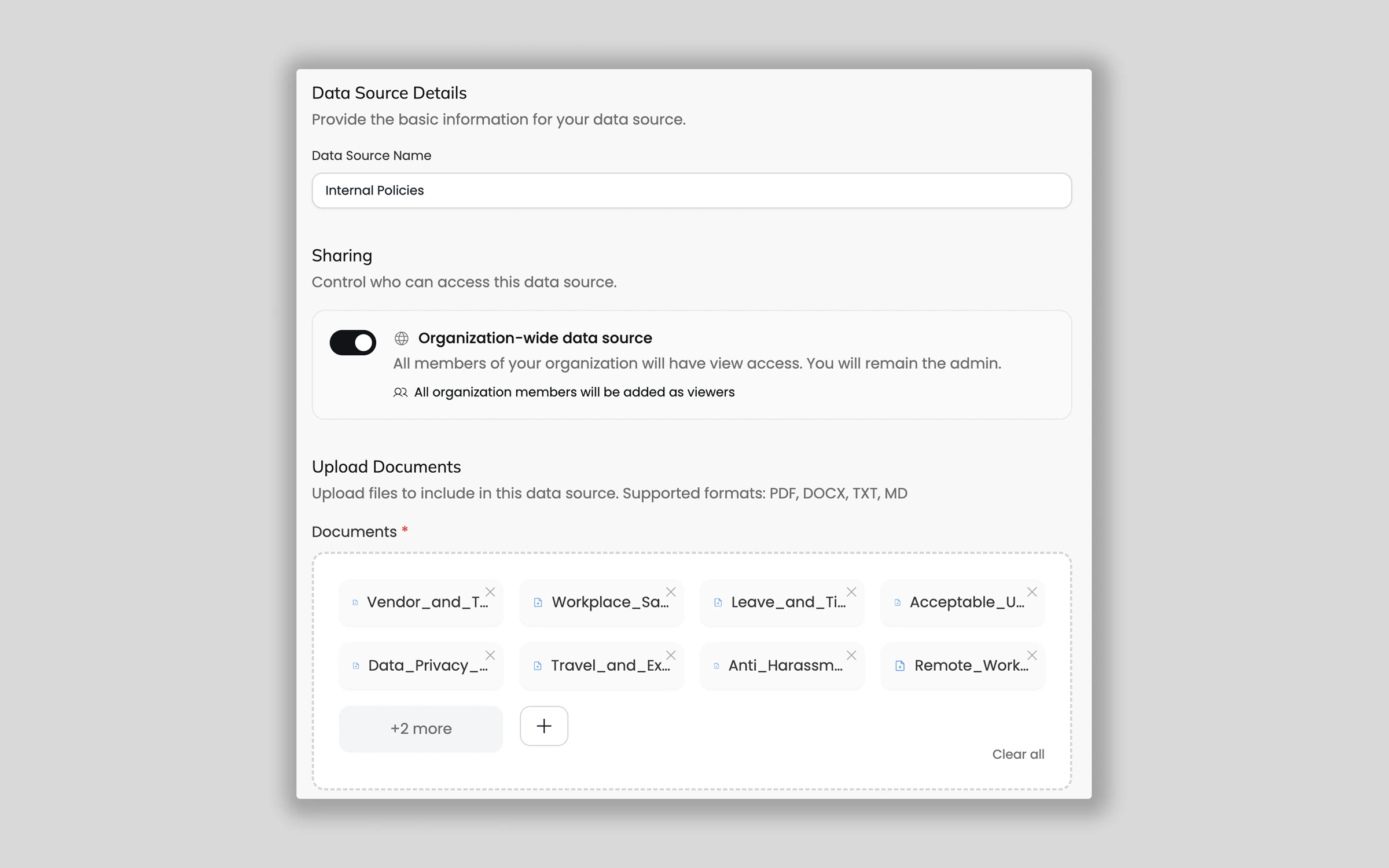Remove the Vendor_and_T... document chip

tap(490, 592)
